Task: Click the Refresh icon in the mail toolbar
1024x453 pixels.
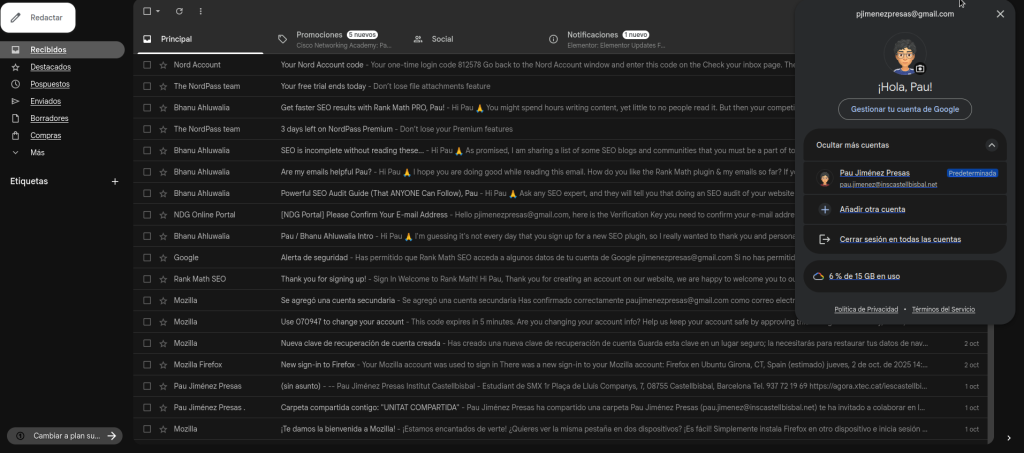Action: 179,11
